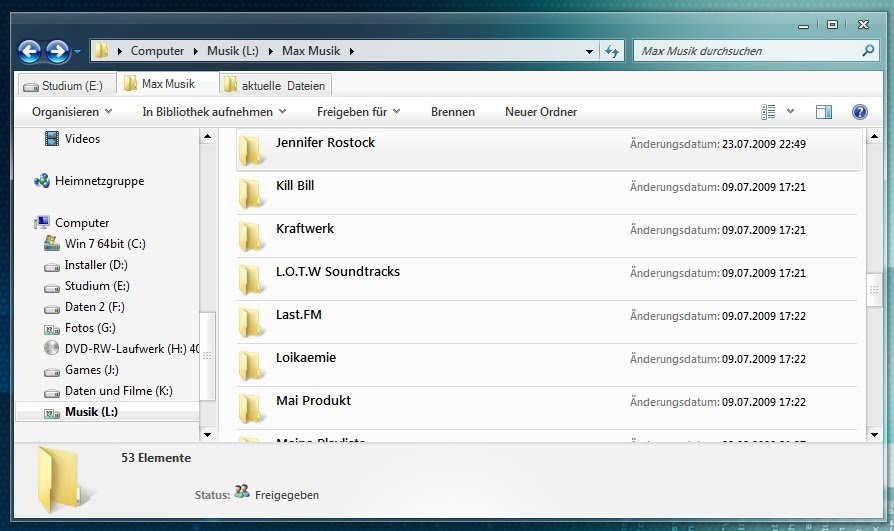Open Studium (E:) drive in navigation pane

[x=97, y=286]
